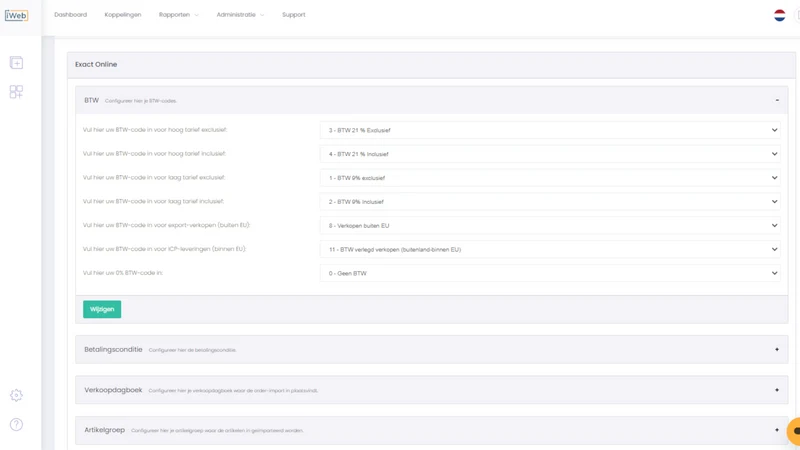Open ICP-leveringen binnen EU dropdown
This screenshot has height=450, width=800.
pyautogui.click(x=551, y=249)
